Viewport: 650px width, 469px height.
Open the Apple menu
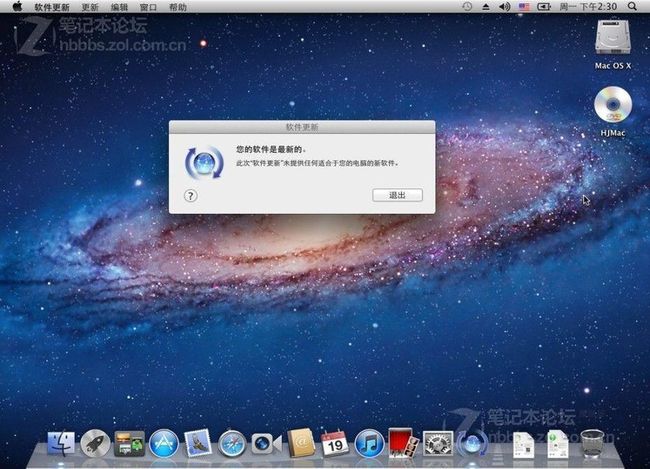[17, 7]
